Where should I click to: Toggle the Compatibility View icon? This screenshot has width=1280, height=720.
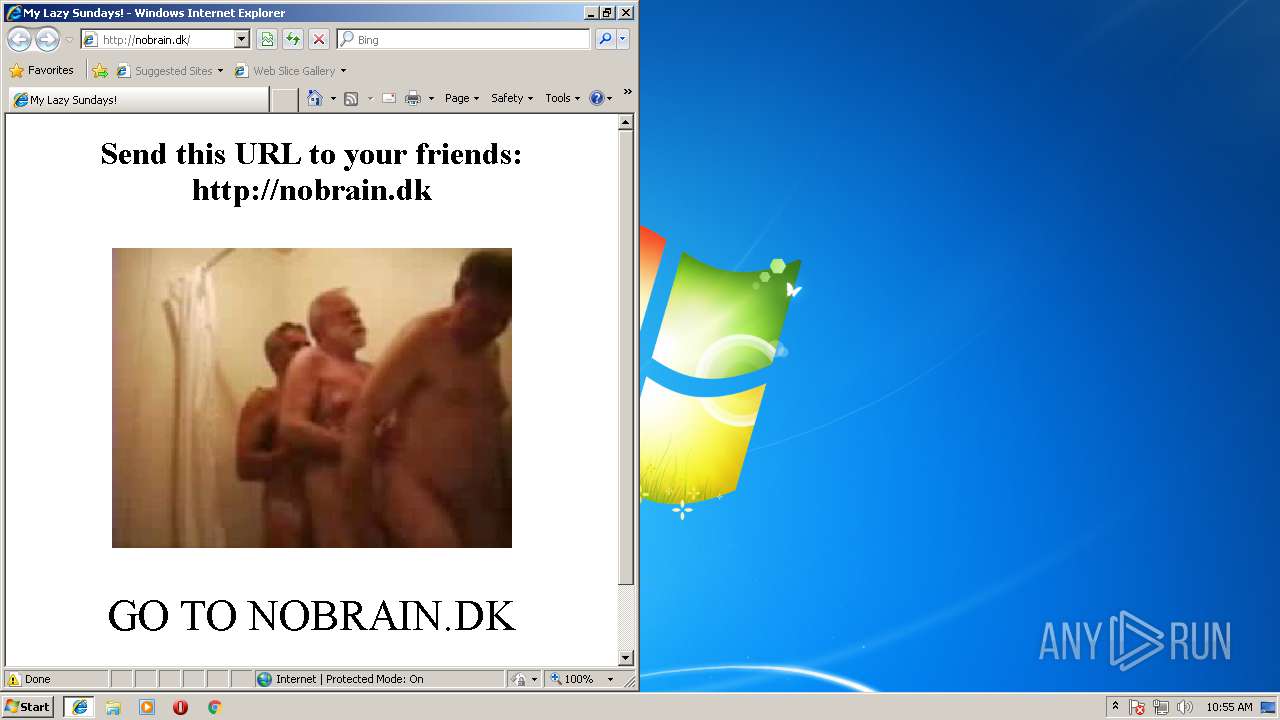click(267, 40)
